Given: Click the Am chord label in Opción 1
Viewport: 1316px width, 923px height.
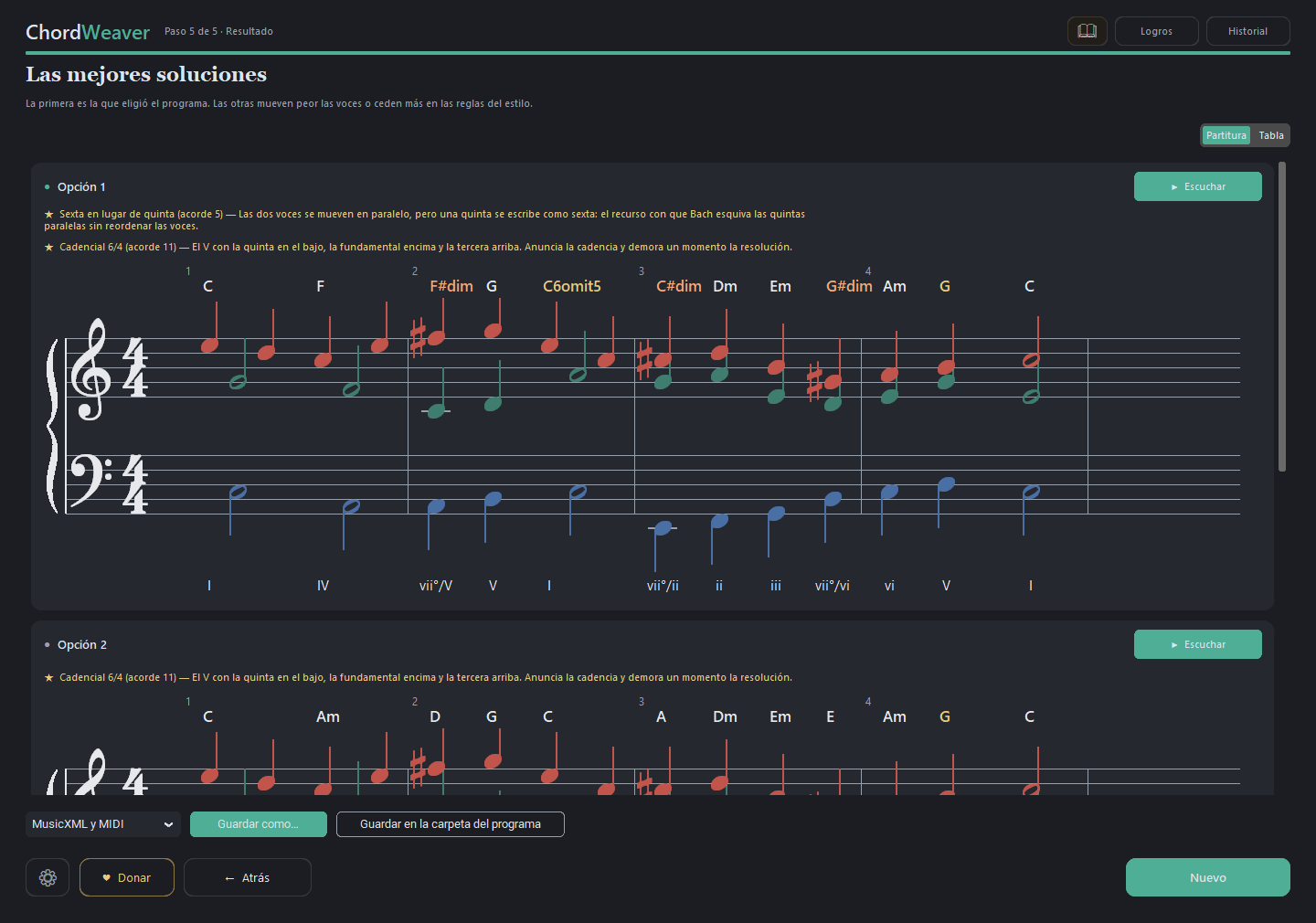Looking at the screenshot, I should click(895, 286).
